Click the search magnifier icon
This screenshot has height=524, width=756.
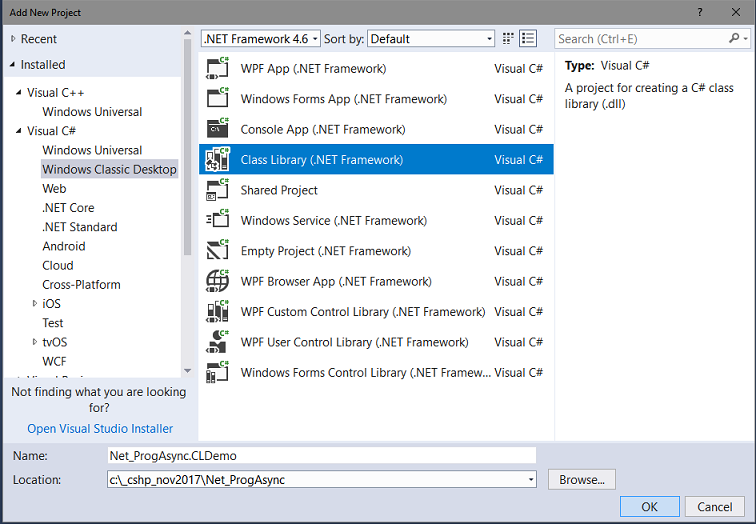point(734,38)
